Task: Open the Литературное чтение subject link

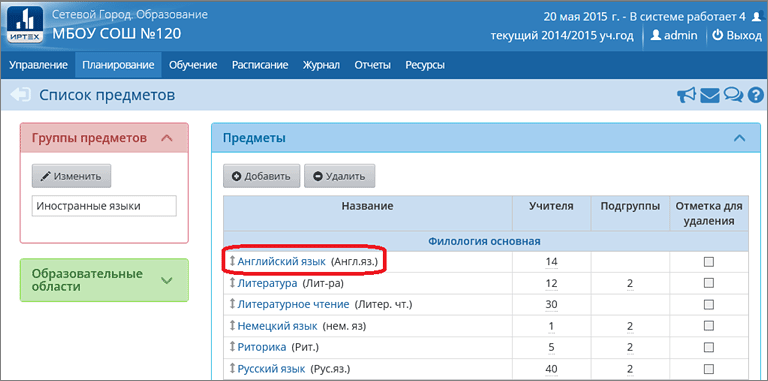Action: (293, 305)
